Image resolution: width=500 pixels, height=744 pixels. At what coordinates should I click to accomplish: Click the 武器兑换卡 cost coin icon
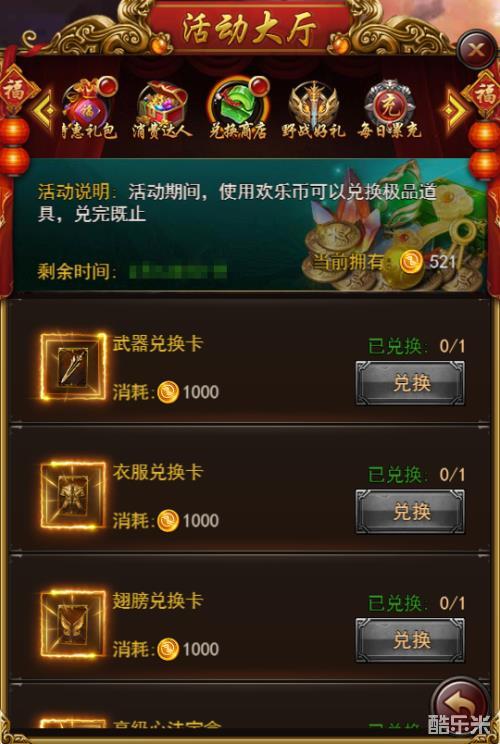coord(168,392)
